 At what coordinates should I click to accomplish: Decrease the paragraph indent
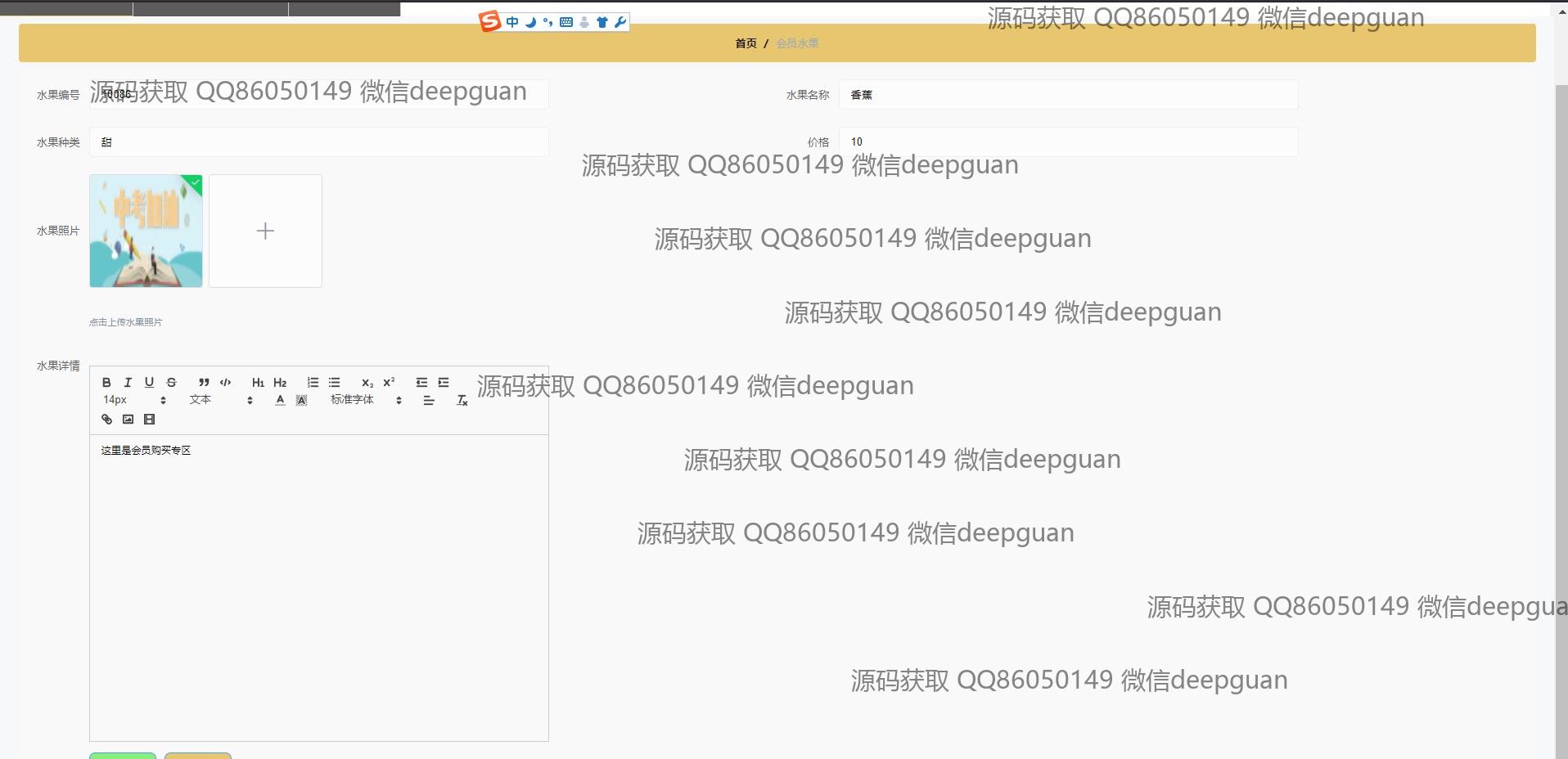pyautogui.click(x=421, y=382)
